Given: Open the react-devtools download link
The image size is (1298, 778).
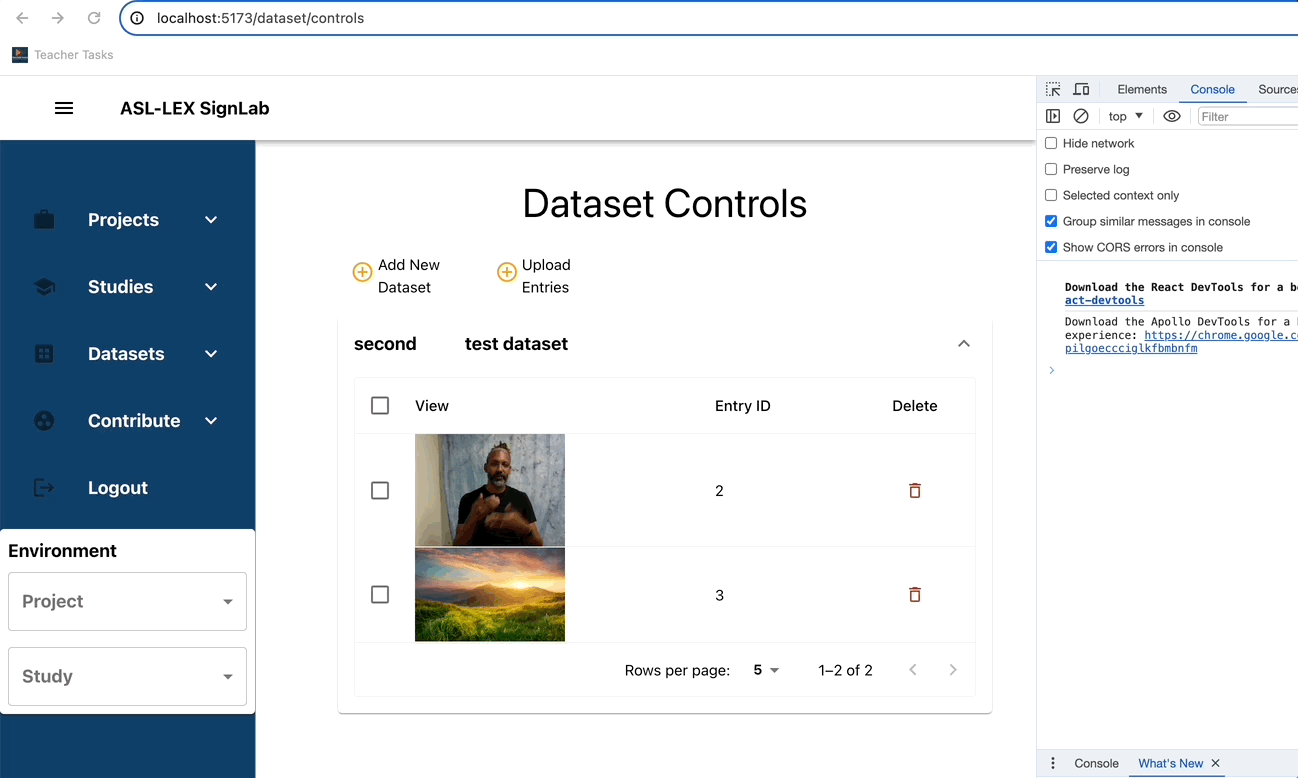Looking at the screenshot, I should [x=1103, y=300].
